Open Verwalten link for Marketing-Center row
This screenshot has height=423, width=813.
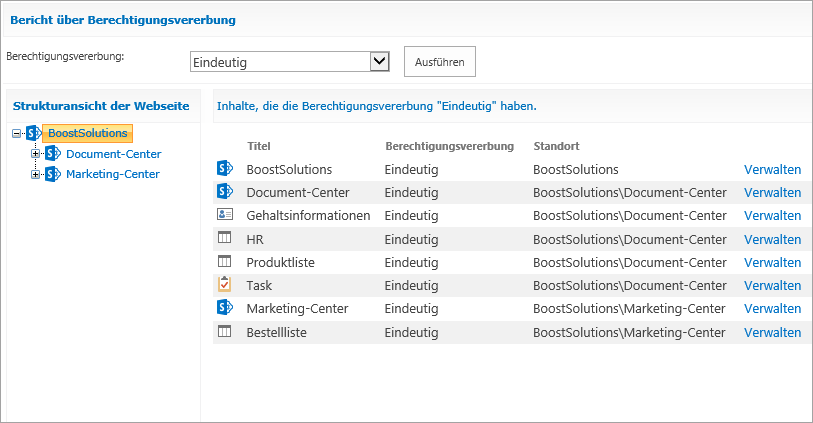773,308
